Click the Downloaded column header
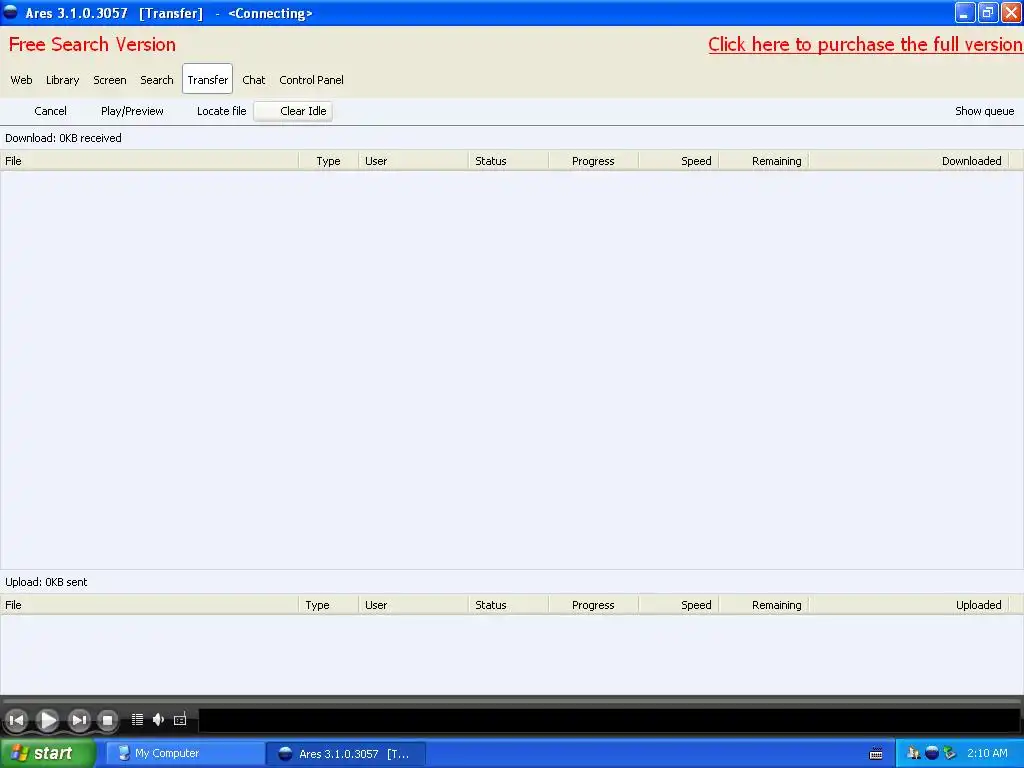1024x768 pixels. click(909, 161)
